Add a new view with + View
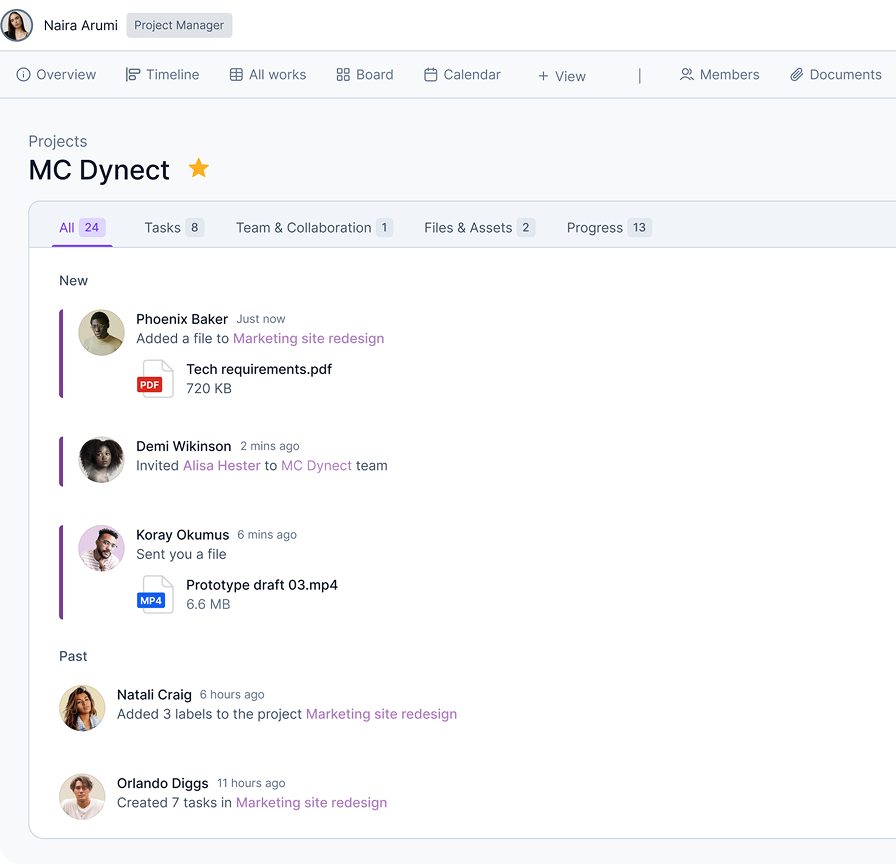The image size is (896, 864). point(562,76)
